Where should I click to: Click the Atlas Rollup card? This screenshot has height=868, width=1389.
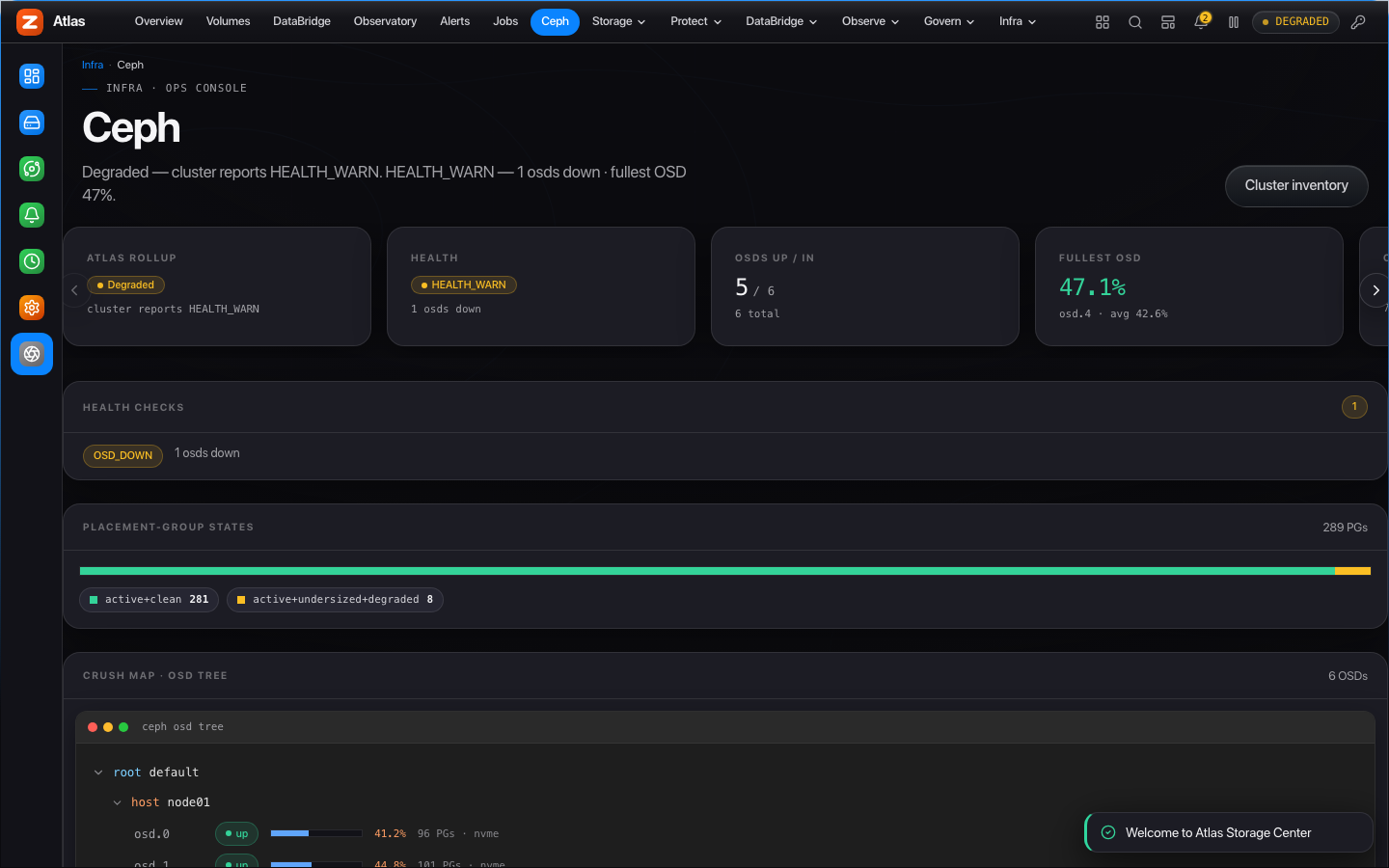pyautogui.click(x=217, y=286)
